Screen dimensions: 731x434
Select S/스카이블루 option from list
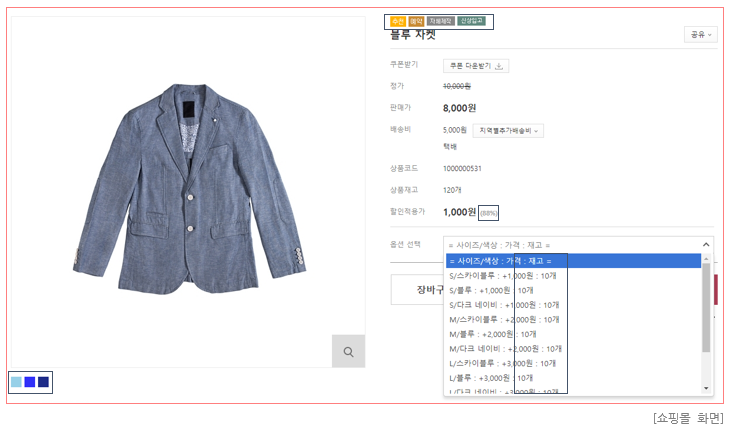504,275
